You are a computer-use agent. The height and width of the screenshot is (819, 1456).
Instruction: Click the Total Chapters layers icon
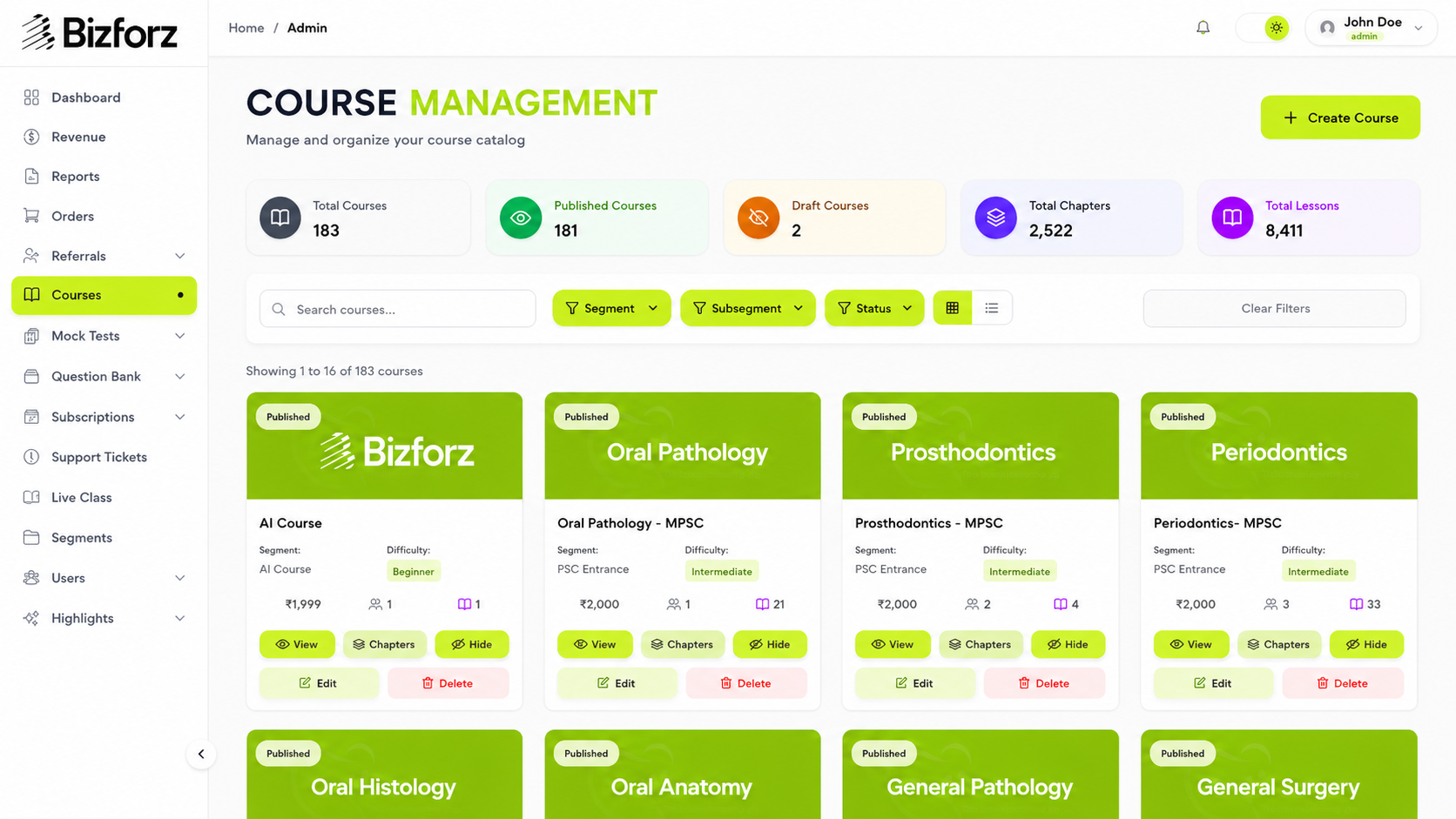tap(995, 218)
